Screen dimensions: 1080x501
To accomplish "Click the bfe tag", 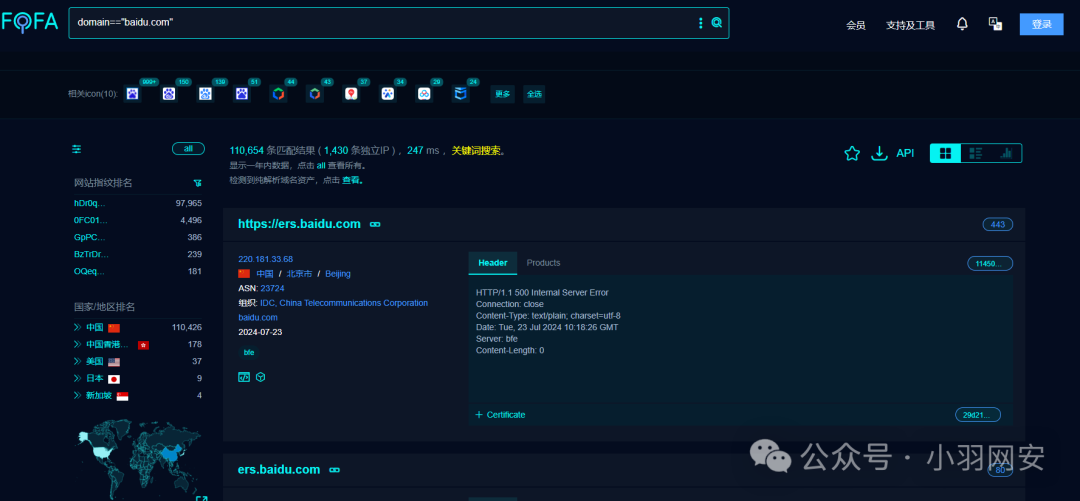I will click(x=249, y=352).
